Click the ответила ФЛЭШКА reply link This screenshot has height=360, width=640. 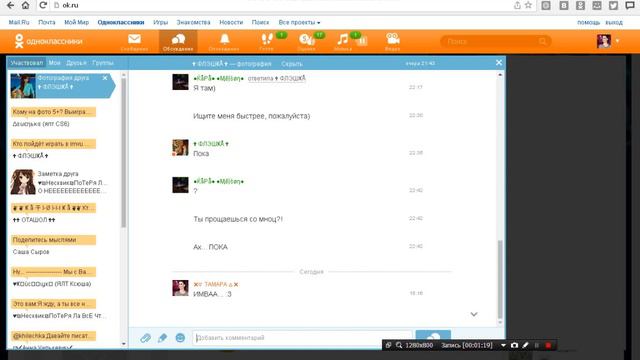[277, 78]
